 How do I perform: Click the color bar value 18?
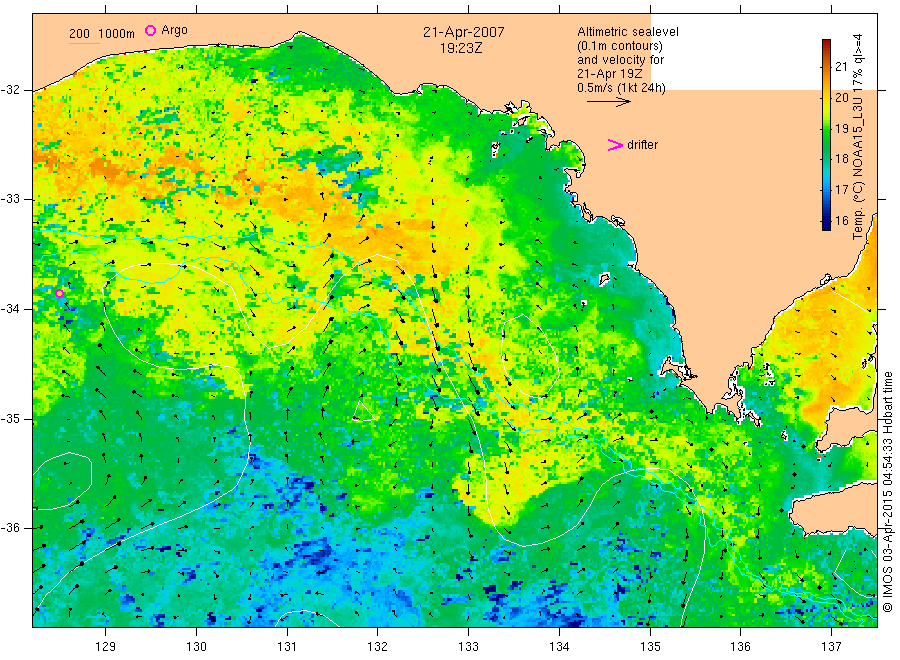click(x=841, y=159)
